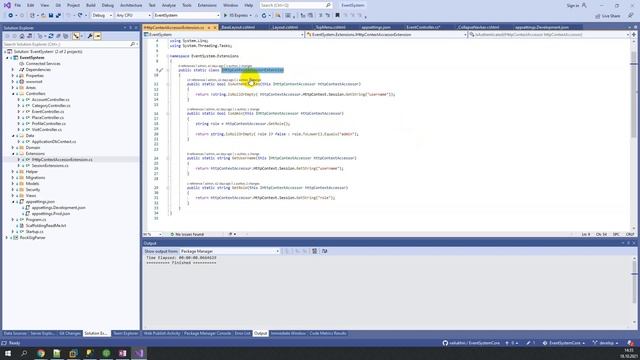Click the Live Share button

click(x=608, y=16)
